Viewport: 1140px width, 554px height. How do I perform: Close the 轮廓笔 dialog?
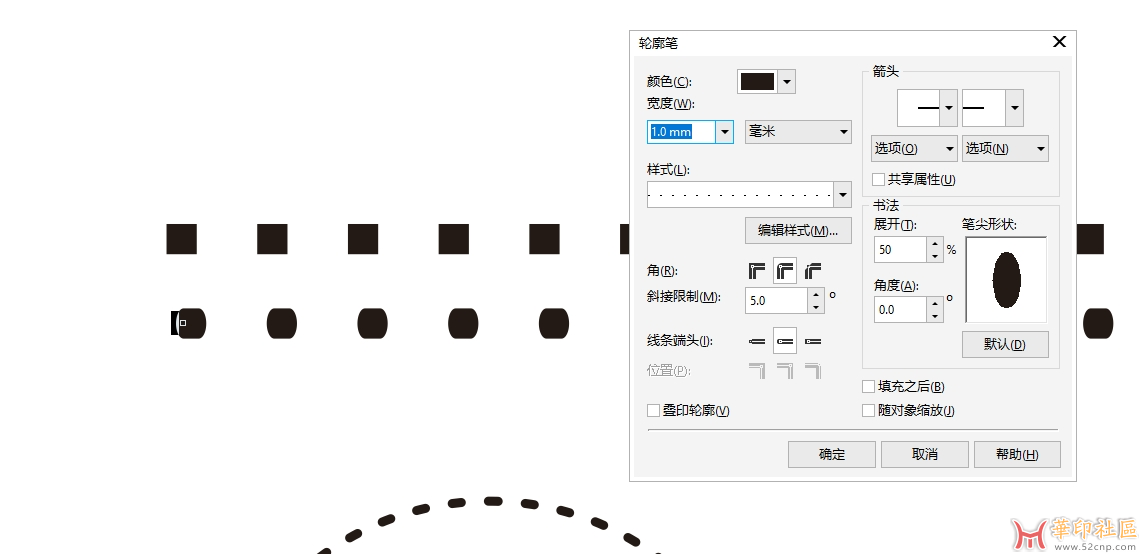[x=1059, y=42]
